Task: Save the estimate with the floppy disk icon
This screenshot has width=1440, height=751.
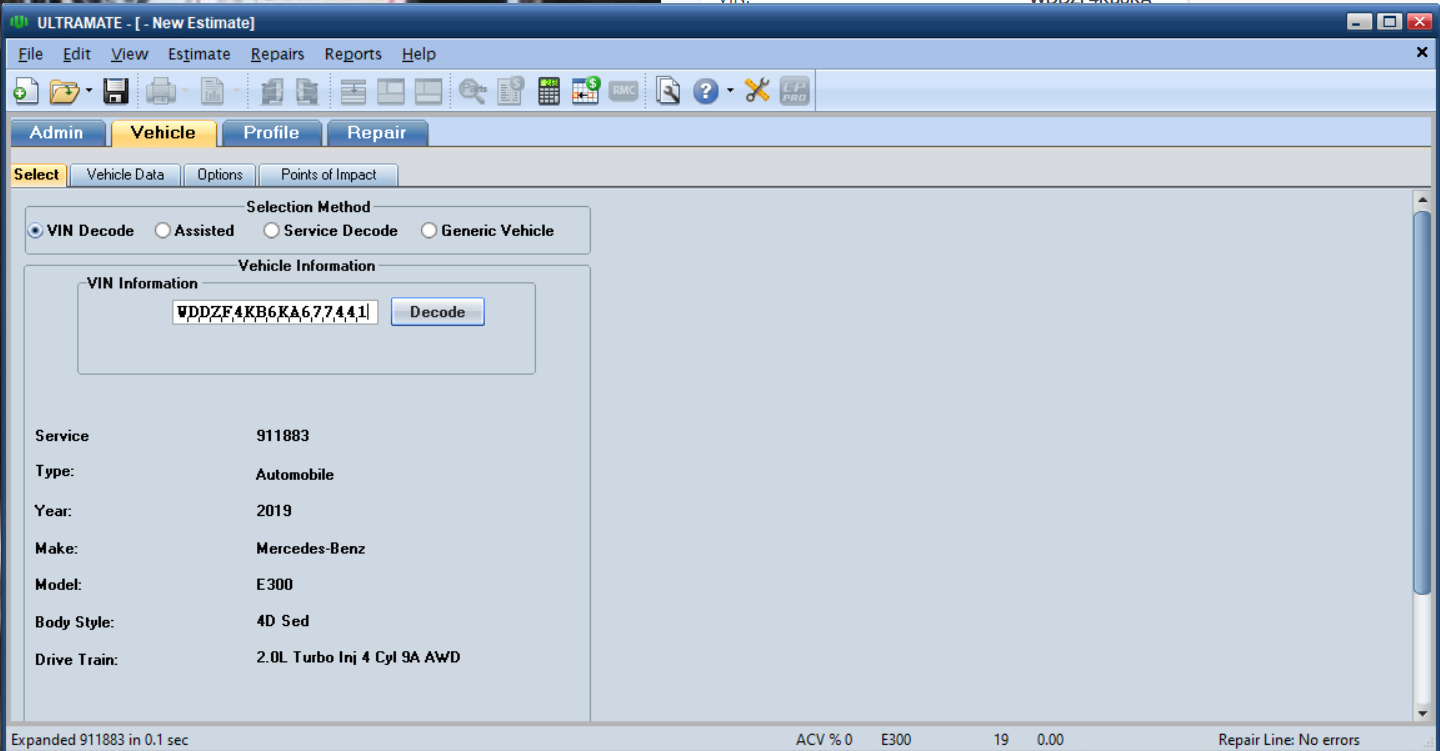Action: (x=116, y=92)
